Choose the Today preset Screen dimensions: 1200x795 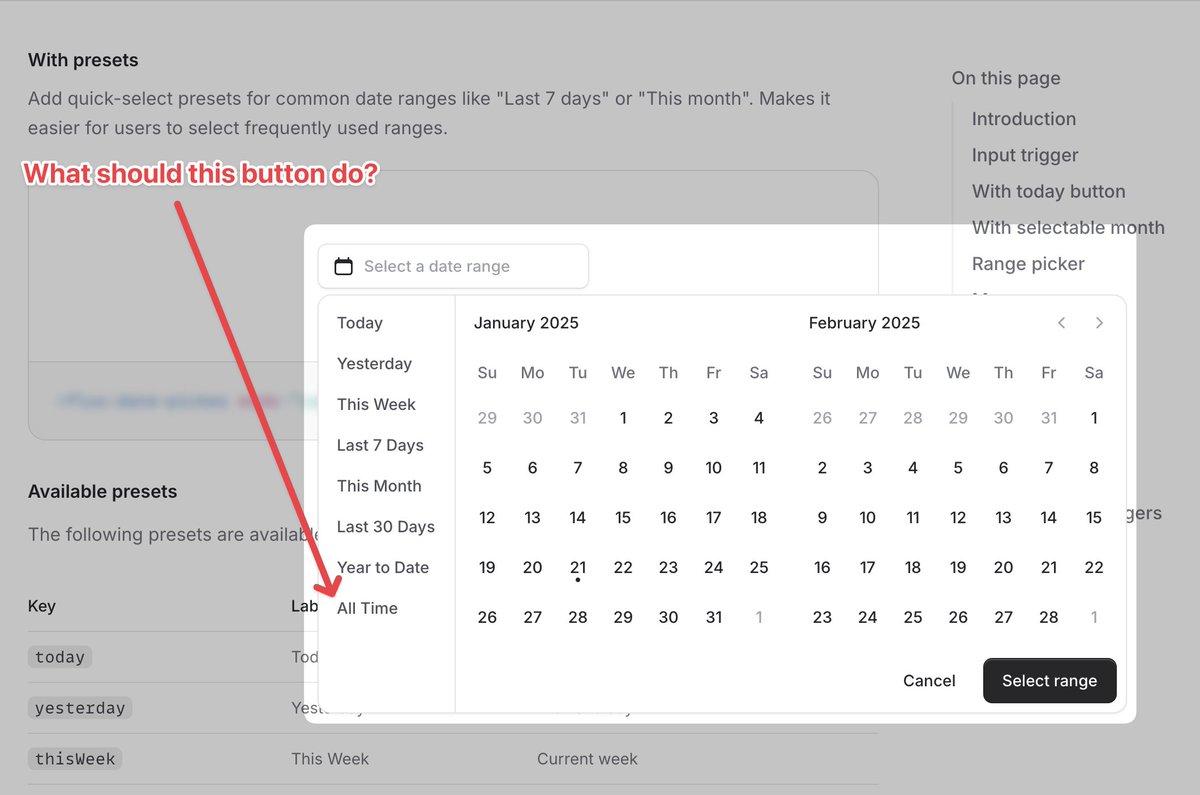click(x=360, y=323)
